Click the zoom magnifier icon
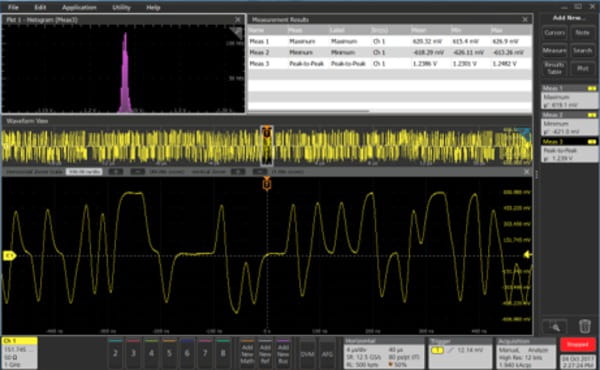 click(x=554, y=326)
